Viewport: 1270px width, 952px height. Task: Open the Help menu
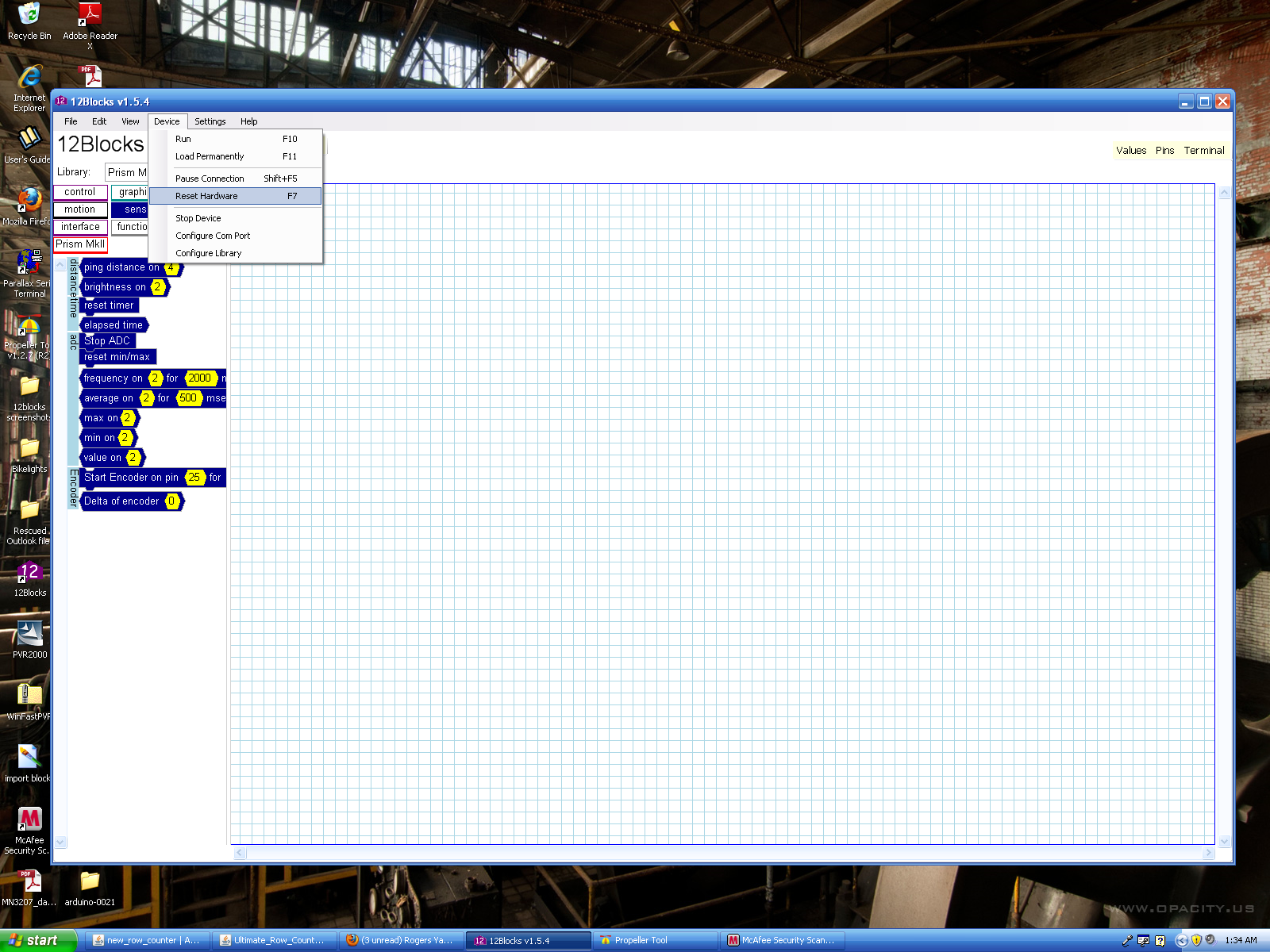[x=249, y=121]
